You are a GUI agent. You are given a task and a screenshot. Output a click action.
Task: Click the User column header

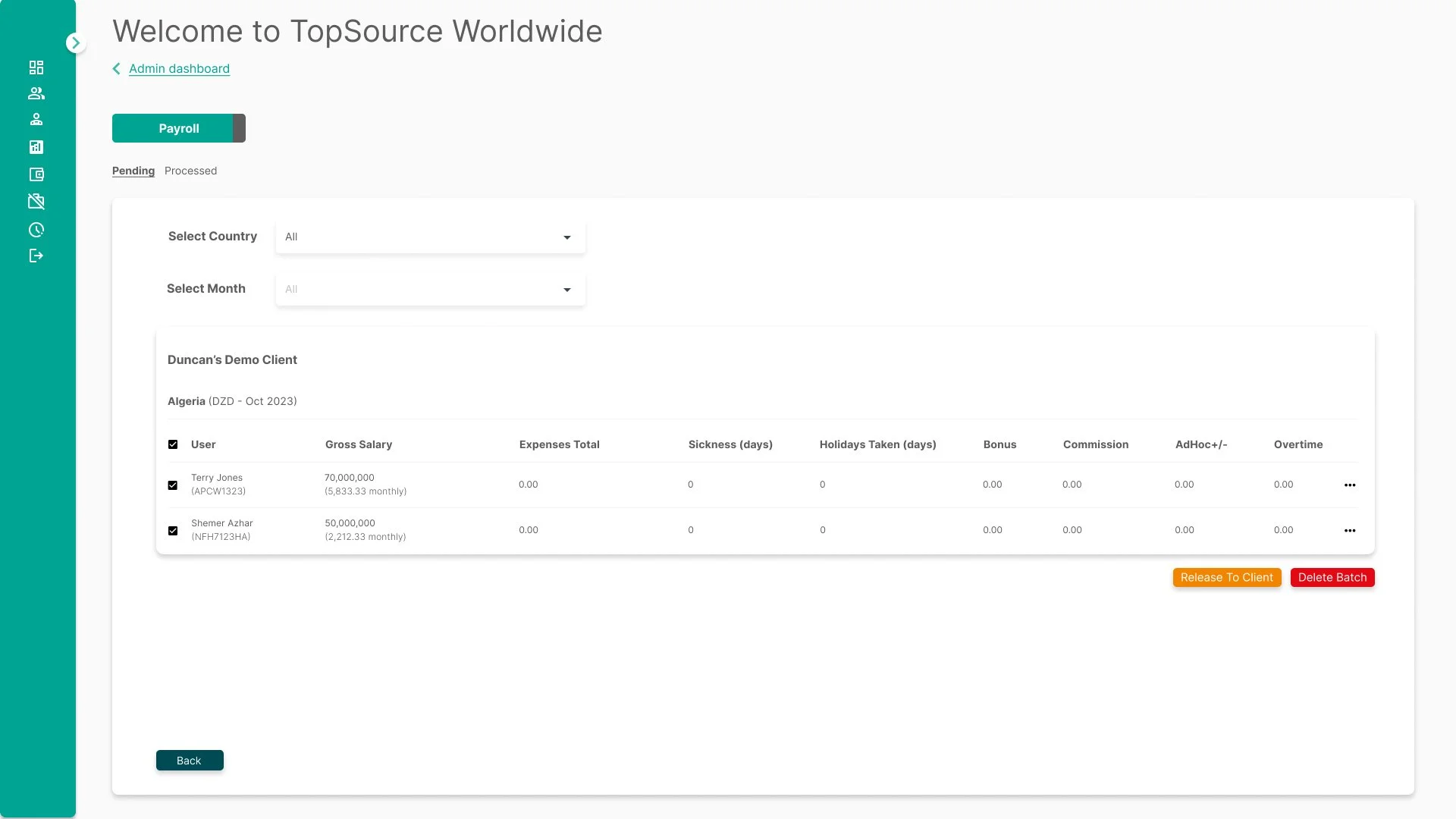[203, 444]
